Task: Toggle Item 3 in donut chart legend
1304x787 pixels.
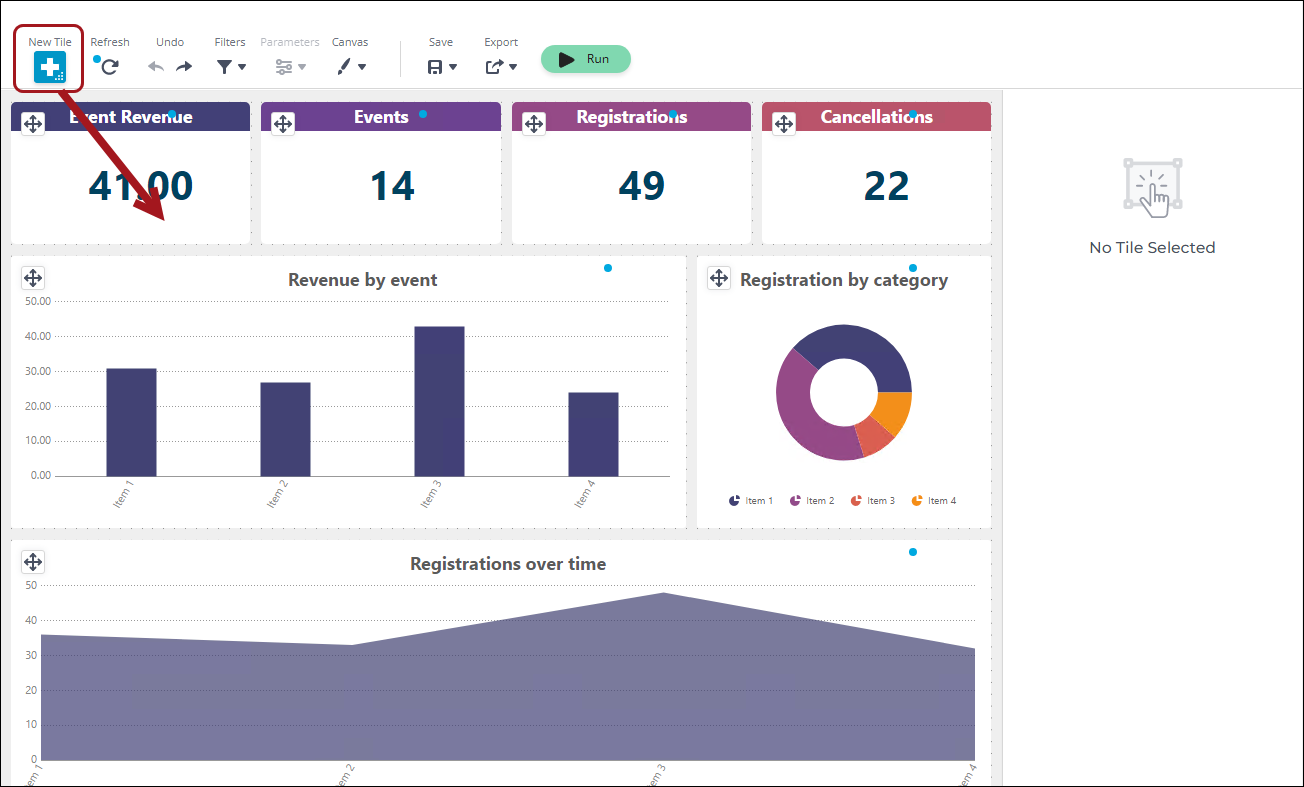Action: [872, 500]
